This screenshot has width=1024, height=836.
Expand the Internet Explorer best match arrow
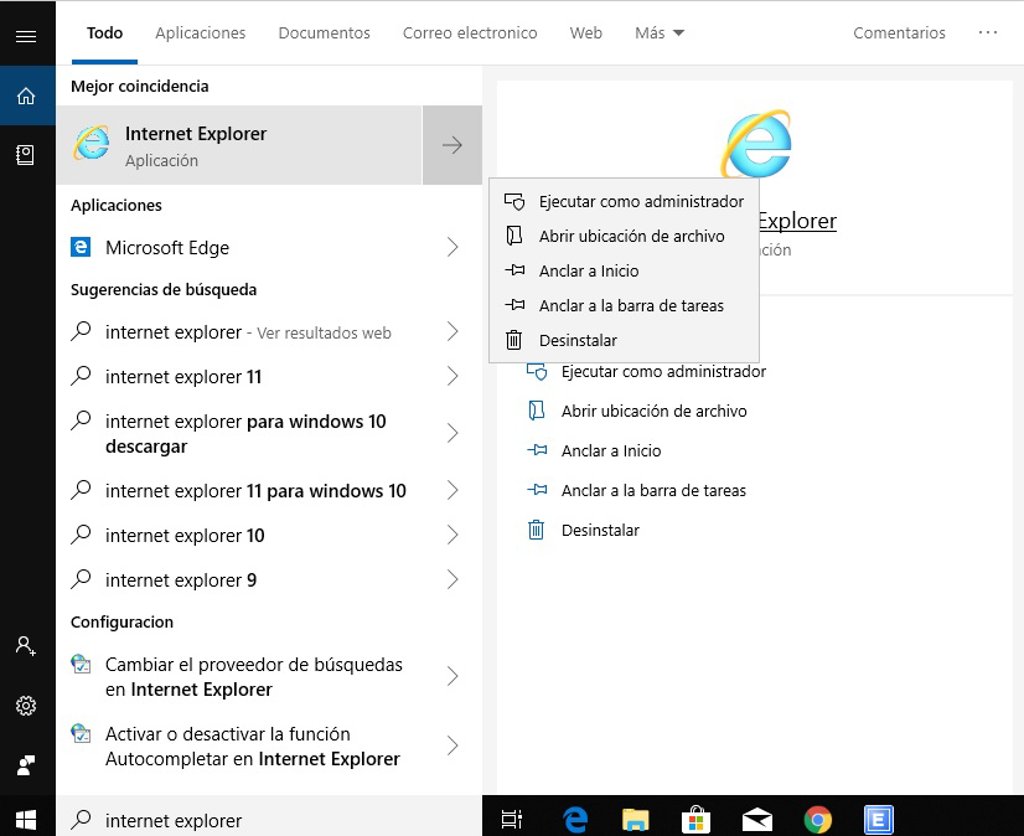pyautogui.click(x=452, y=144)
